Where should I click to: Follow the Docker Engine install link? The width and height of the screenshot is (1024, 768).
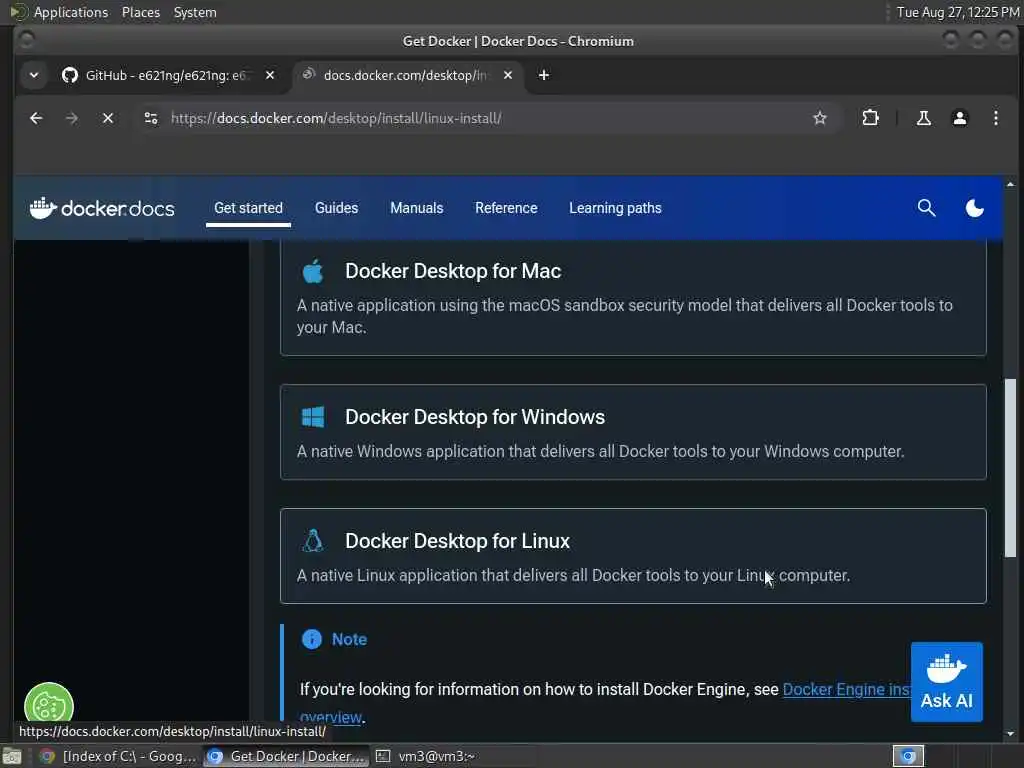[x=846, y=690]
